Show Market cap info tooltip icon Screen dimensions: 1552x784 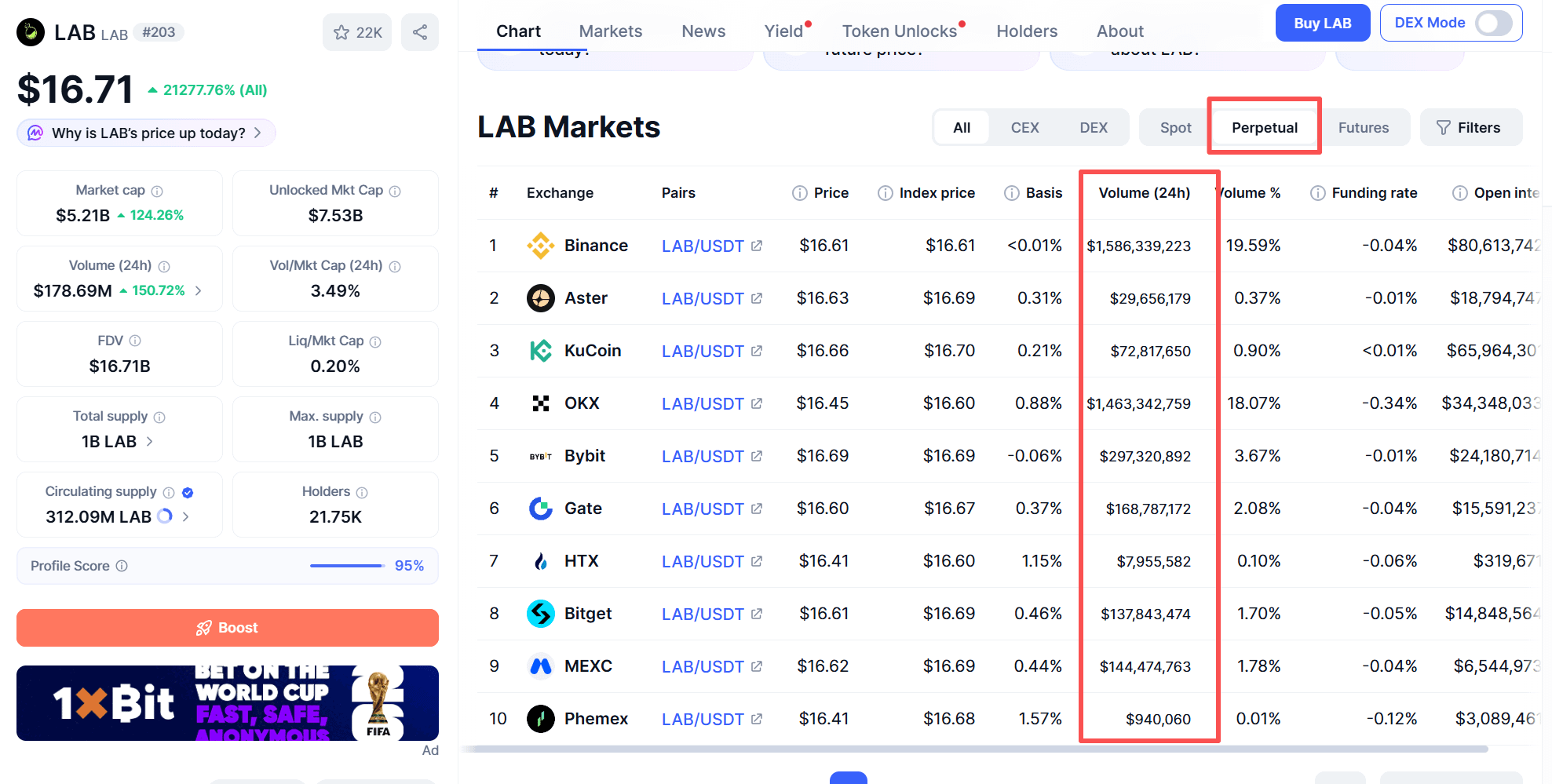[x=157, y=191]
